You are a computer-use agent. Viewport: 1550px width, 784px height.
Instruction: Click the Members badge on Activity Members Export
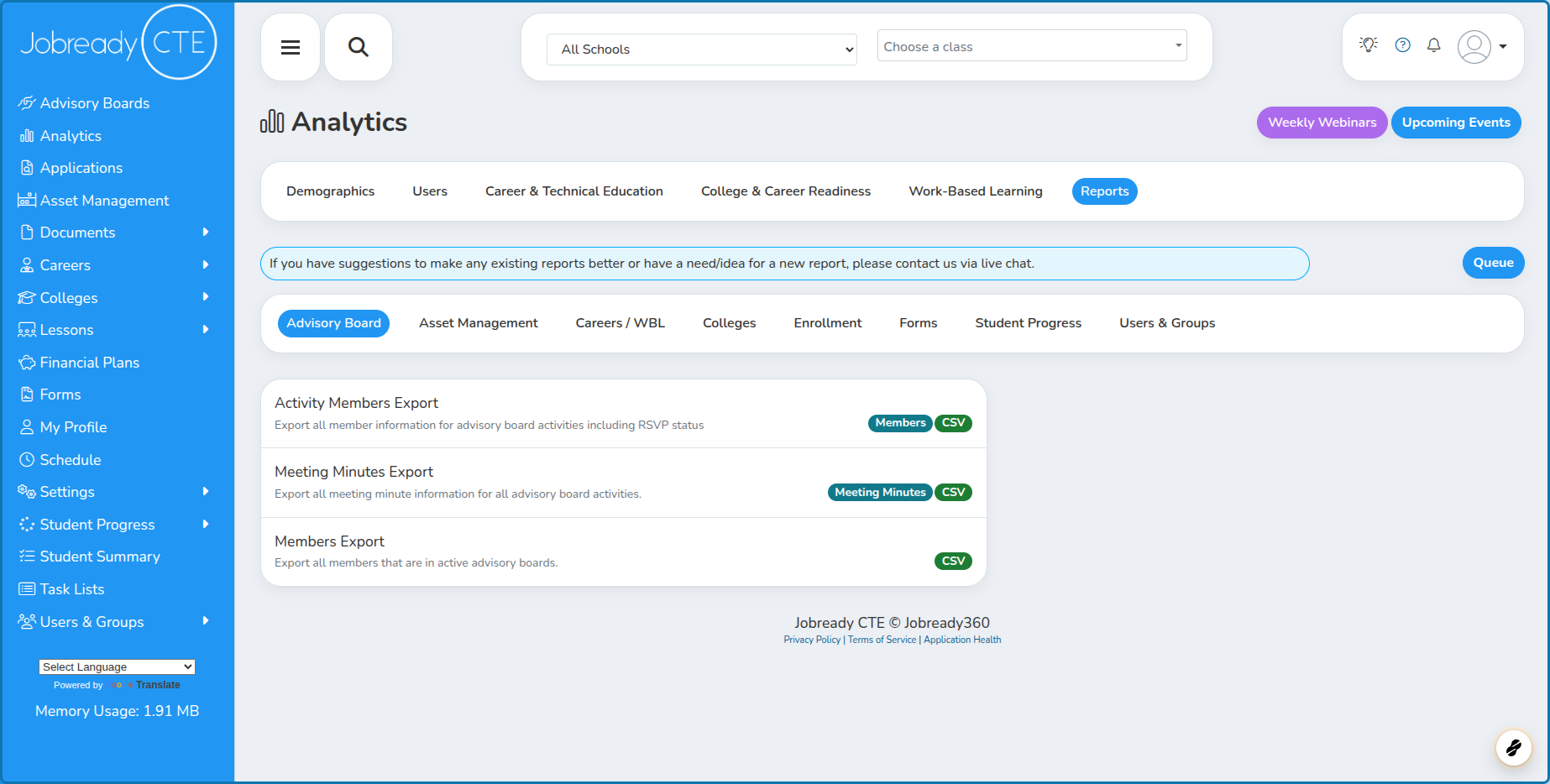(x=900, y=423)
